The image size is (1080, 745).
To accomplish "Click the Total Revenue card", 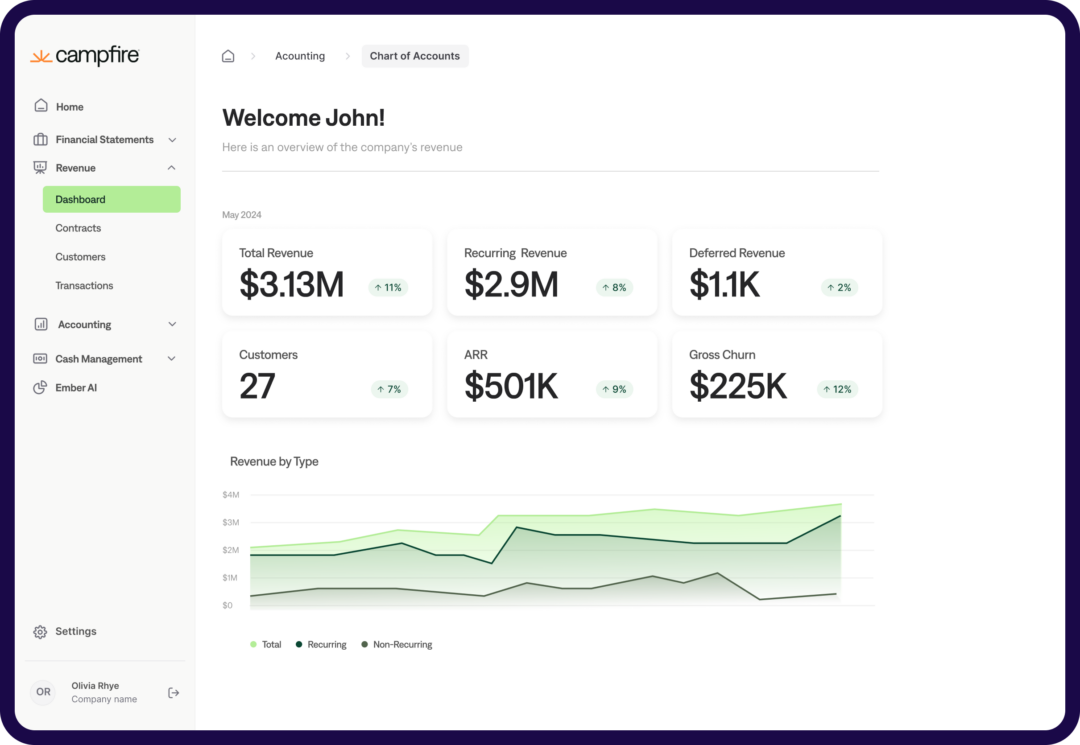I will (x=327, y=273).
